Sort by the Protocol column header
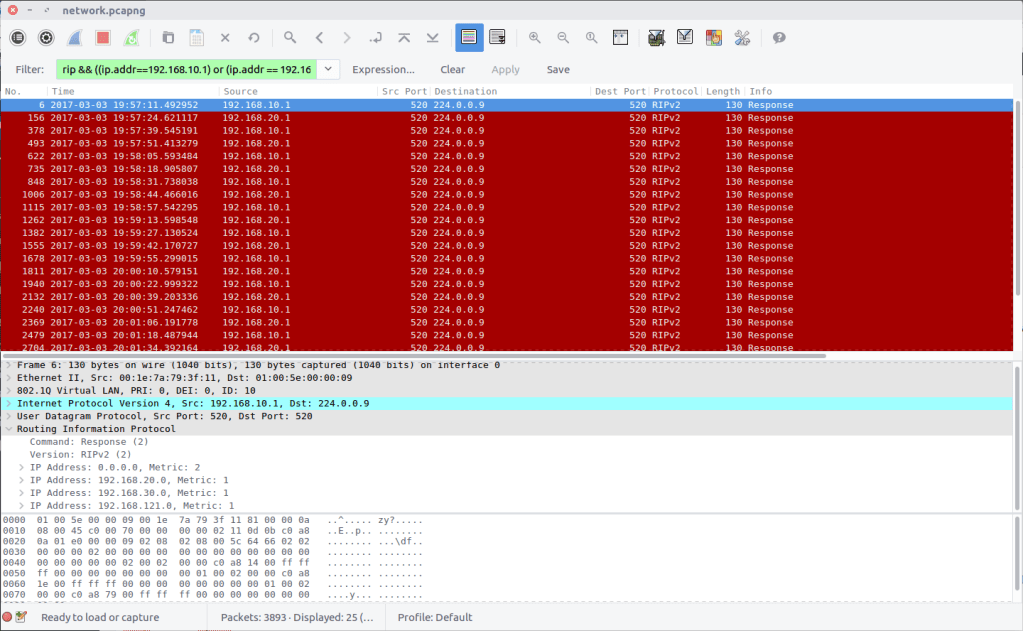The width and height of the screenshot is (1023, 631). pos(675,91)
